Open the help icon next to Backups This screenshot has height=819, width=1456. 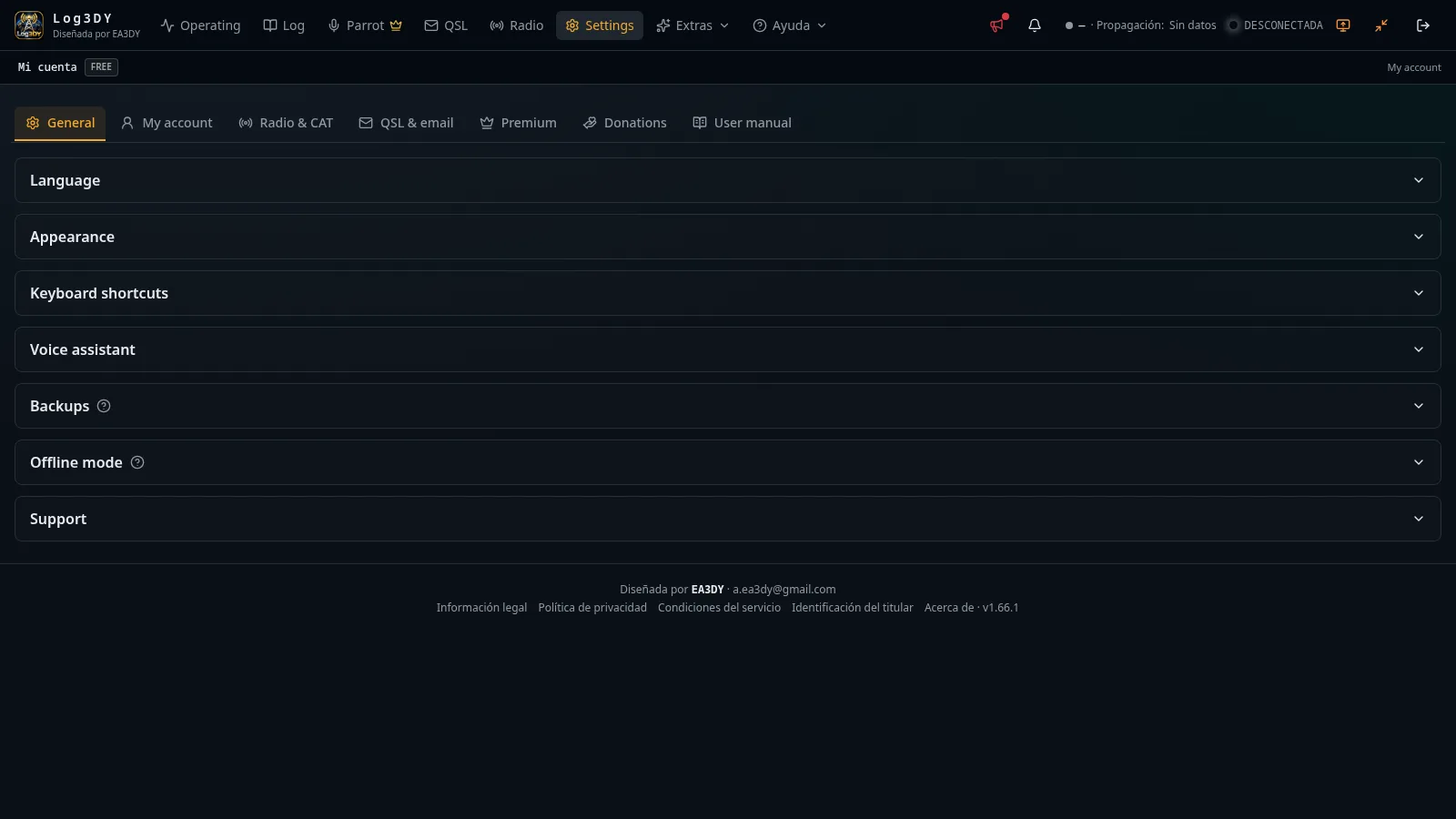104,406
